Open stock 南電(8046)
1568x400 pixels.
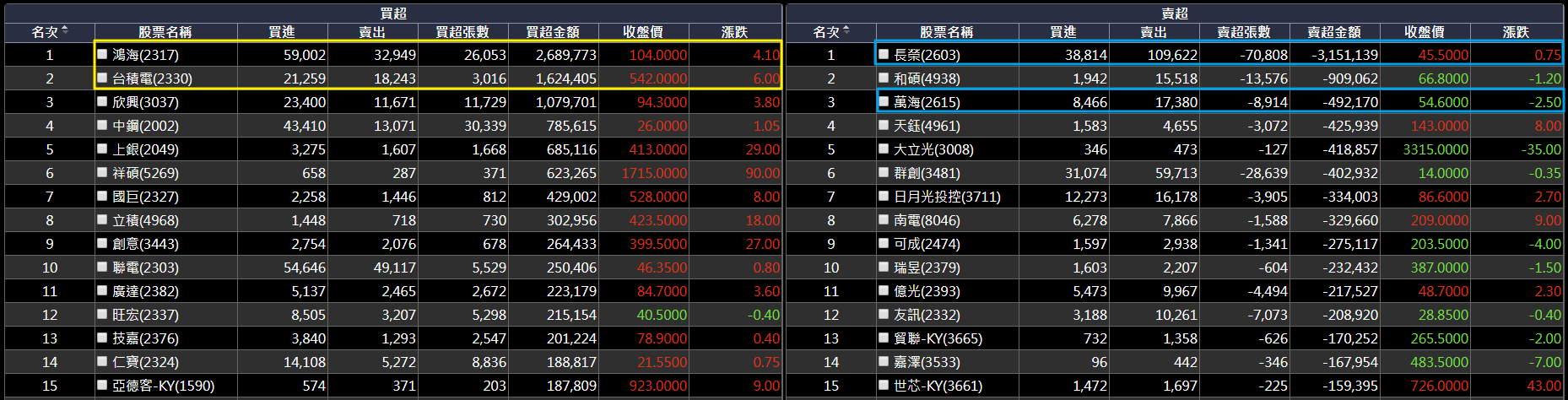point(927,220)
